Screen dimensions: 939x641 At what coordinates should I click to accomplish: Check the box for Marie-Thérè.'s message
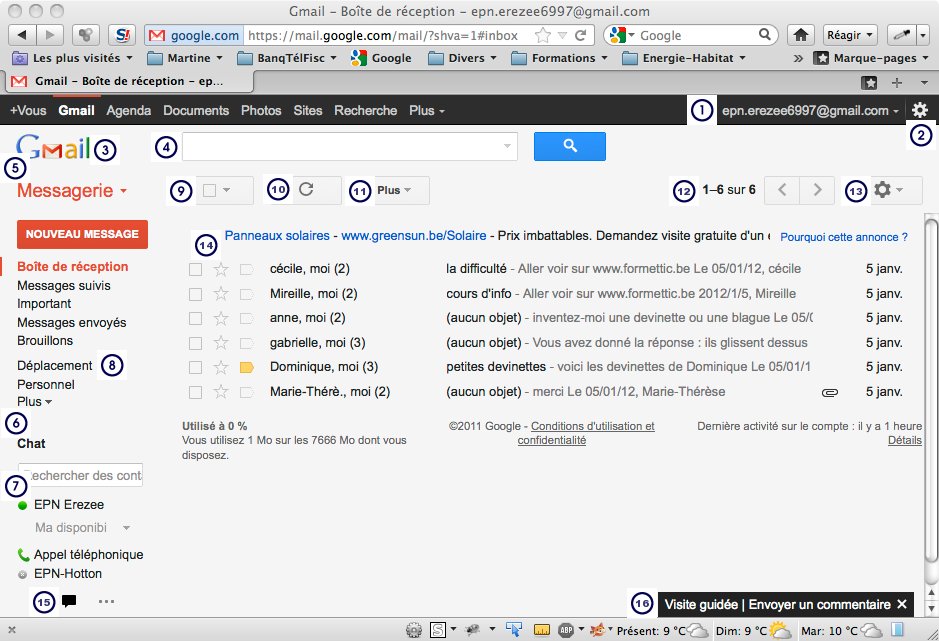[195, 392]
